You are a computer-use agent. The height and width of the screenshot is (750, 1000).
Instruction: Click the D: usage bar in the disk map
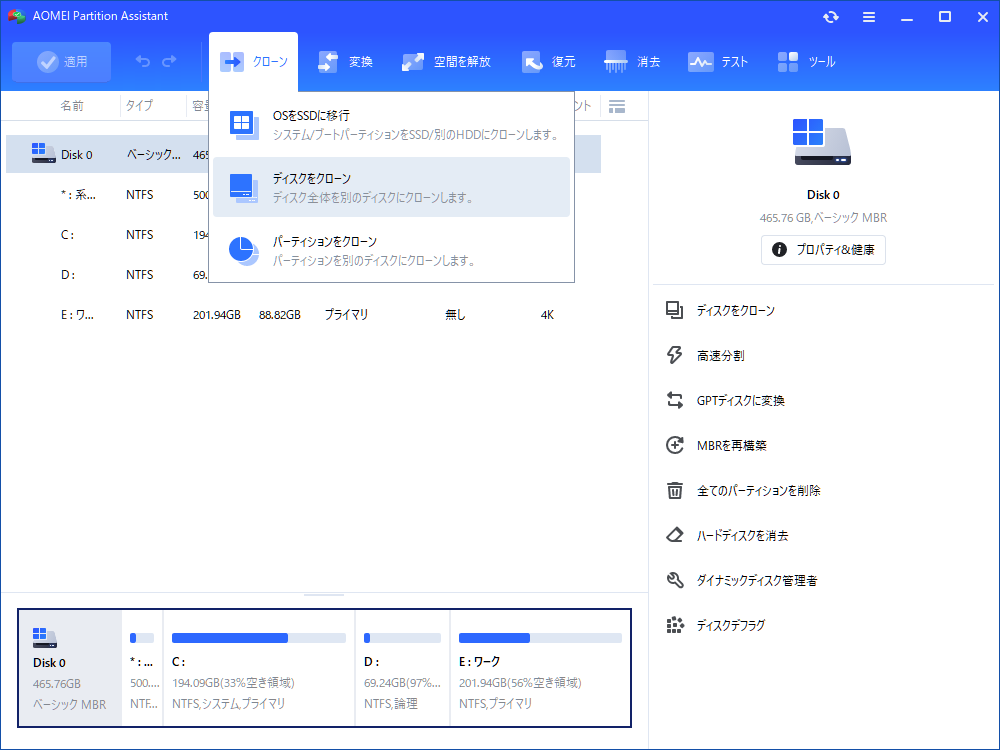(402, 638)
